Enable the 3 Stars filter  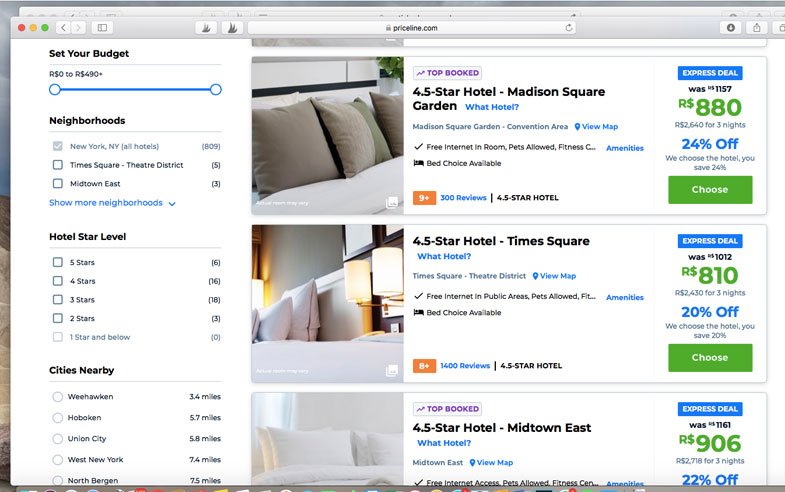[x=58, y=299]
